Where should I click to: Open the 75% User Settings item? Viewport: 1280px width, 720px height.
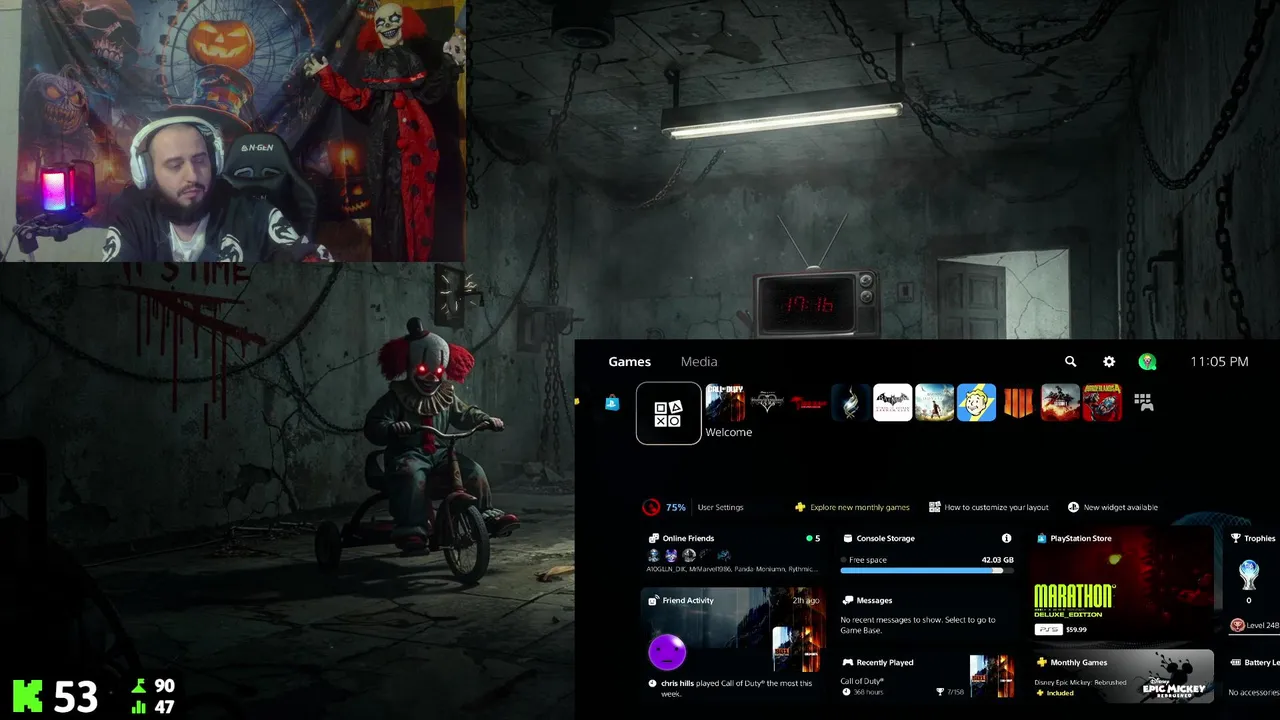coord(693,507)
